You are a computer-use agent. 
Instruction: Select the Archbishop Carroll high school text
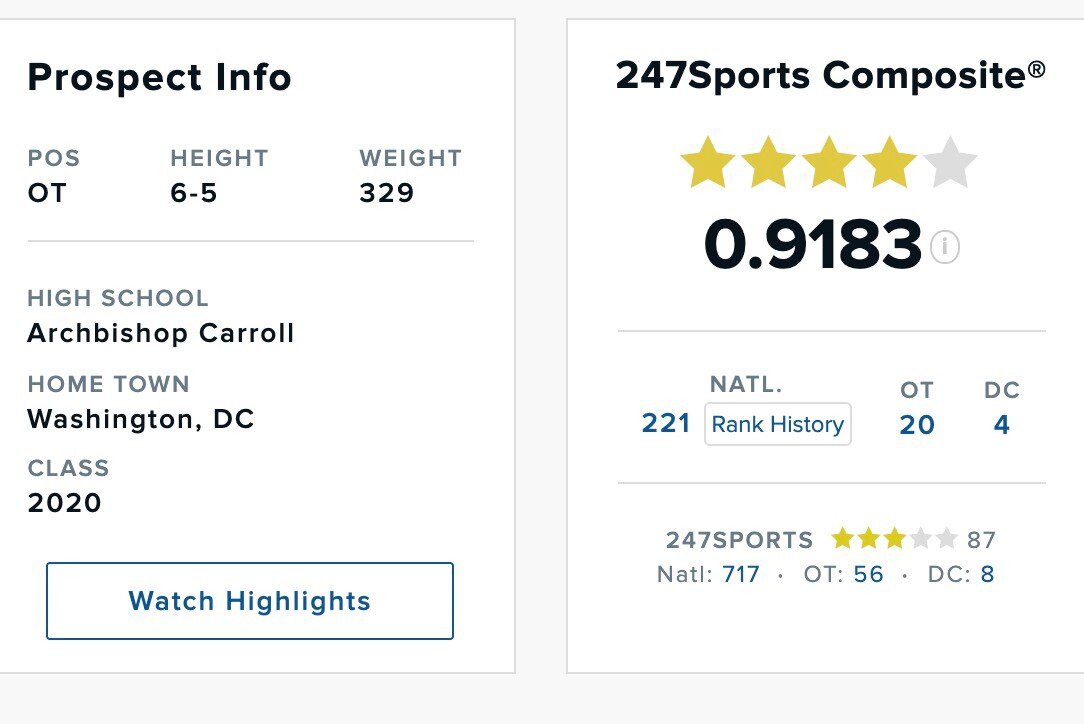point(161,333)
